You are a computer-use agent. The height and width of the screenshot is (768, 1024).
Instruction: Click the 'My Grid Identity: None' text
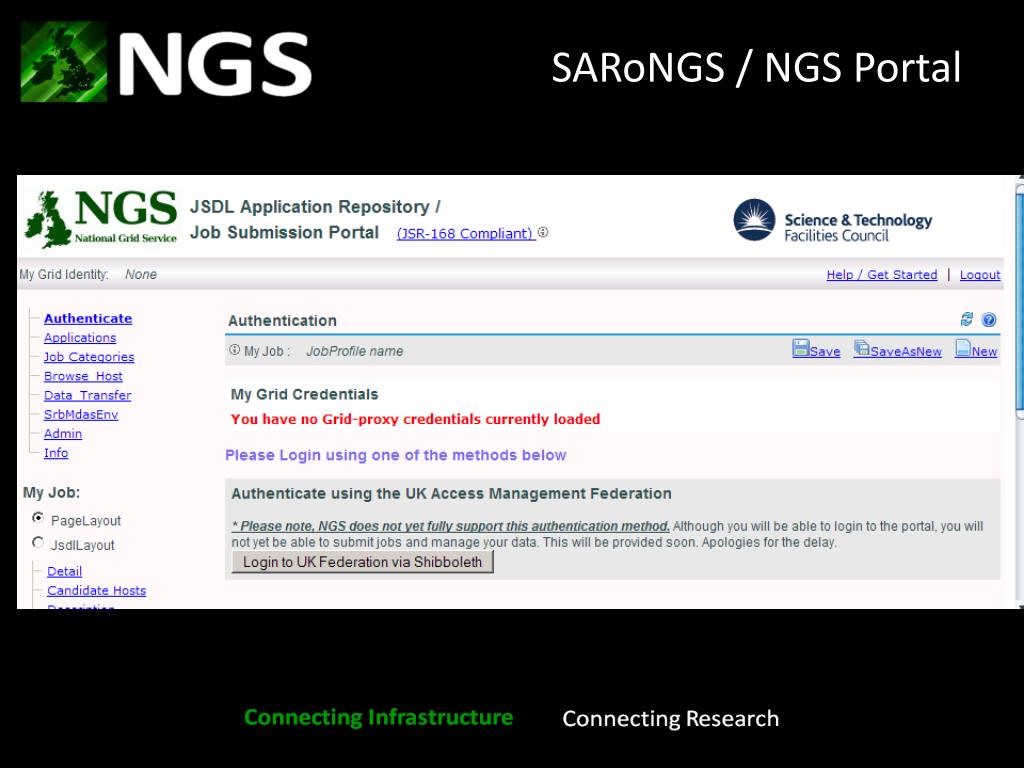[x=88, y=274]
